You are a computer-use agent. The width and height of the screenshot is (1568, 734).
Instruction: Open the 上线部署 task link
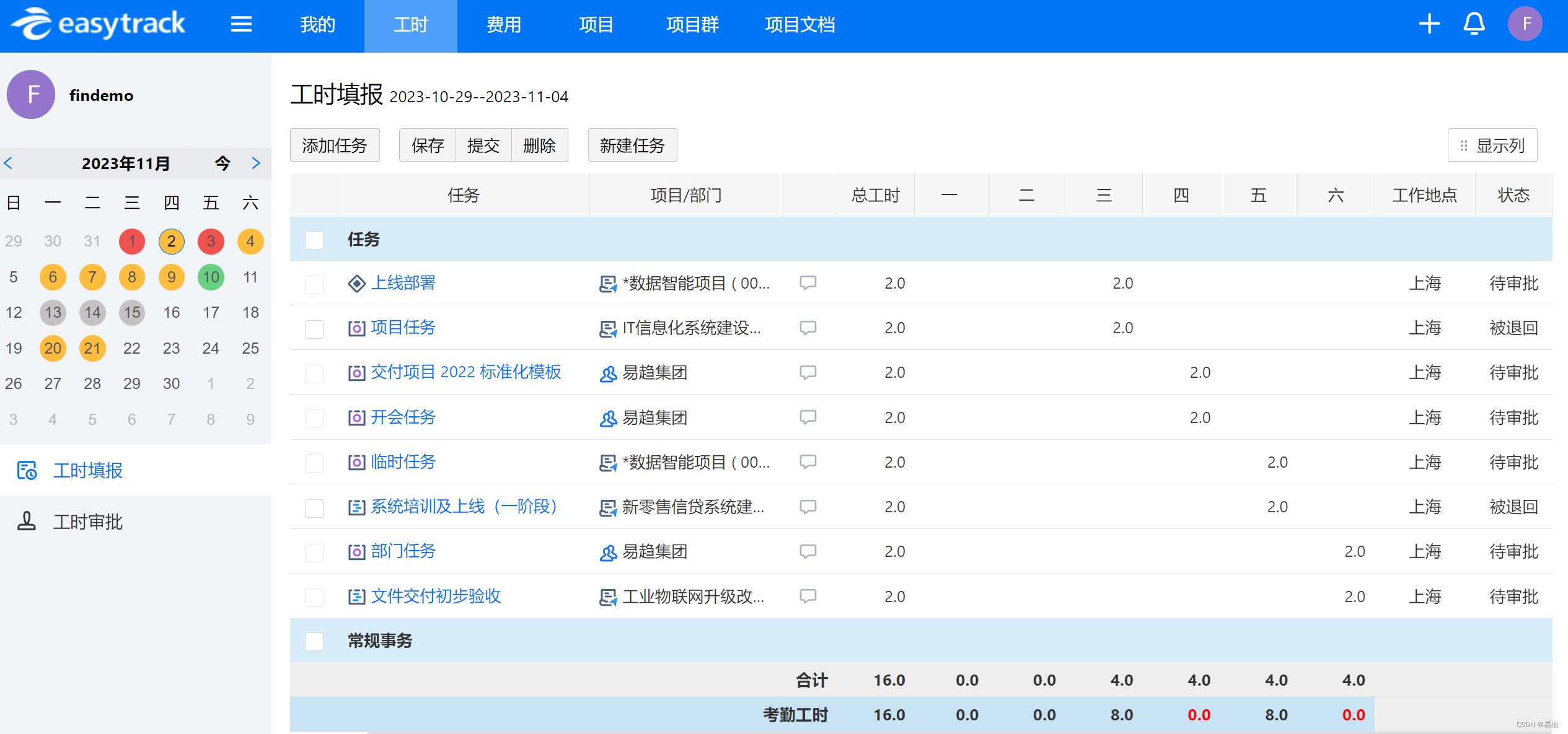click(x=403, y=283)
